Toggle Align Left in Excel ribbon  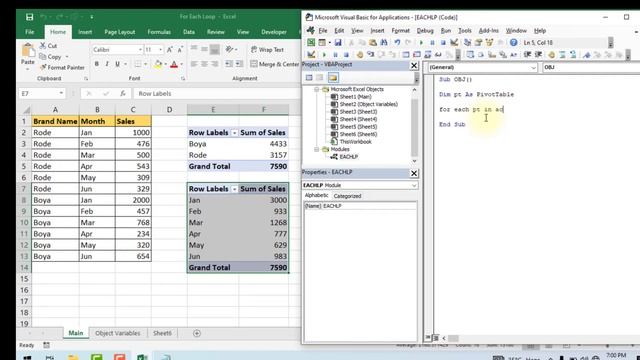(194, 64)
